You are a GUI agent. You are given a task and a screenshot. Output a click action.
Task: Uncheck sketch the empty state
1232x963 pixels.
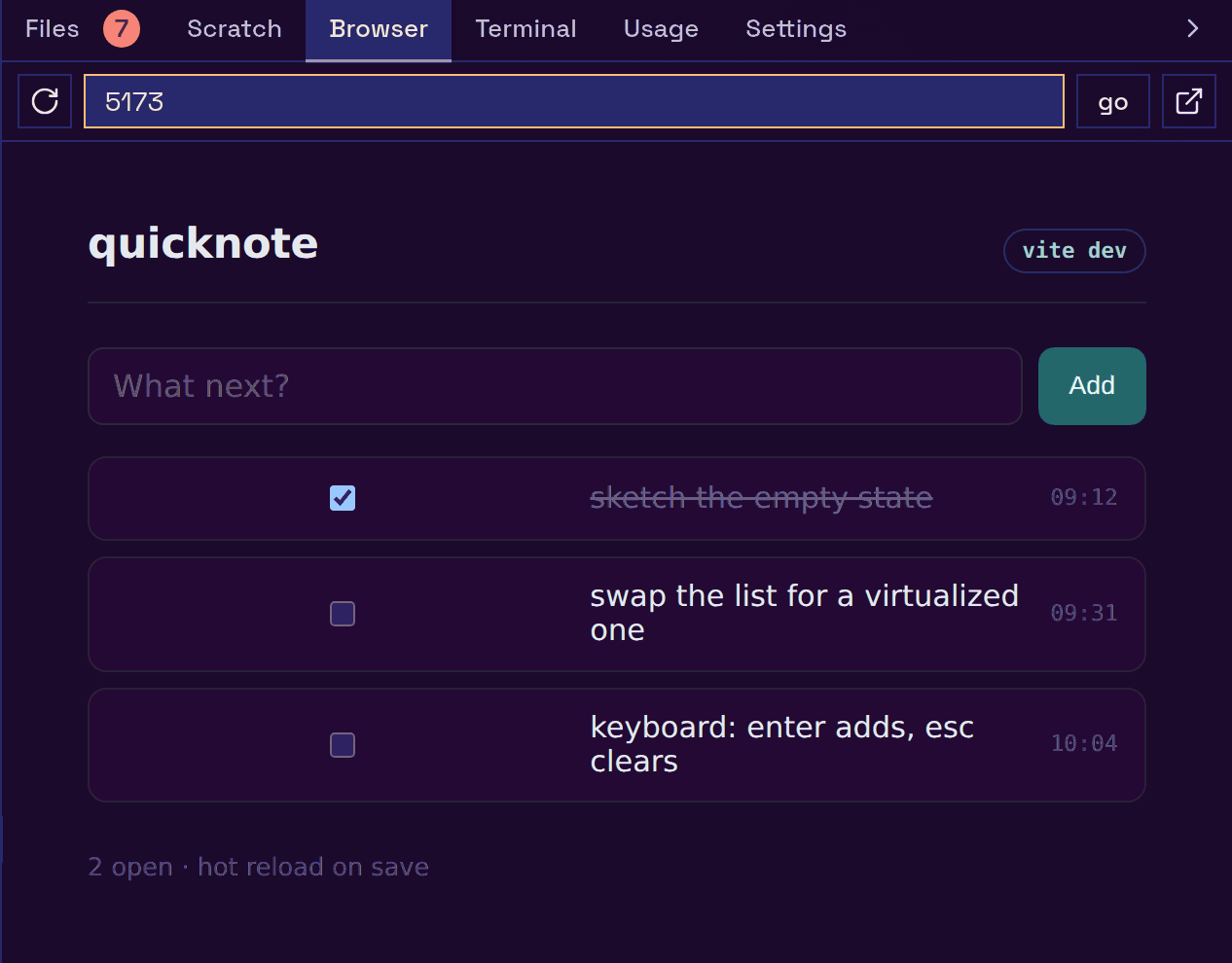pos(343,498)
